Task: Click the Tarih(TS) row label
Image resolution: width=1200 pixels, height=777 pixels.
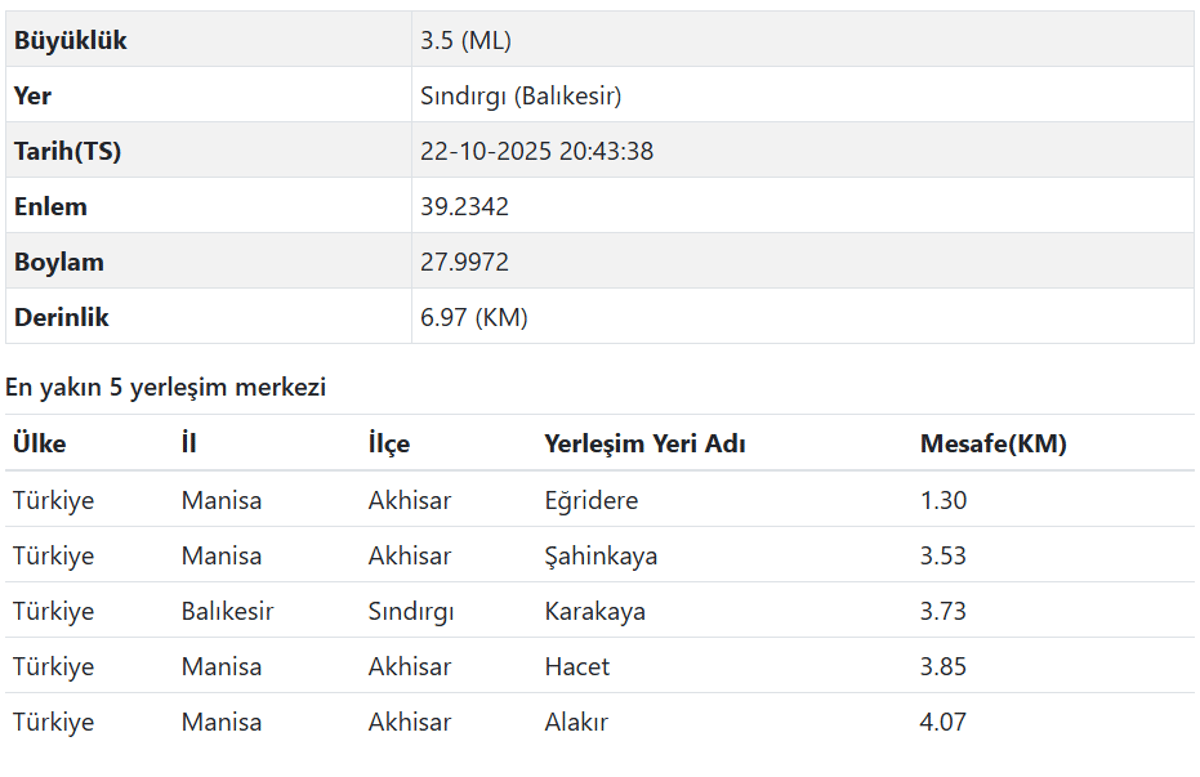Action: (67, 152)
